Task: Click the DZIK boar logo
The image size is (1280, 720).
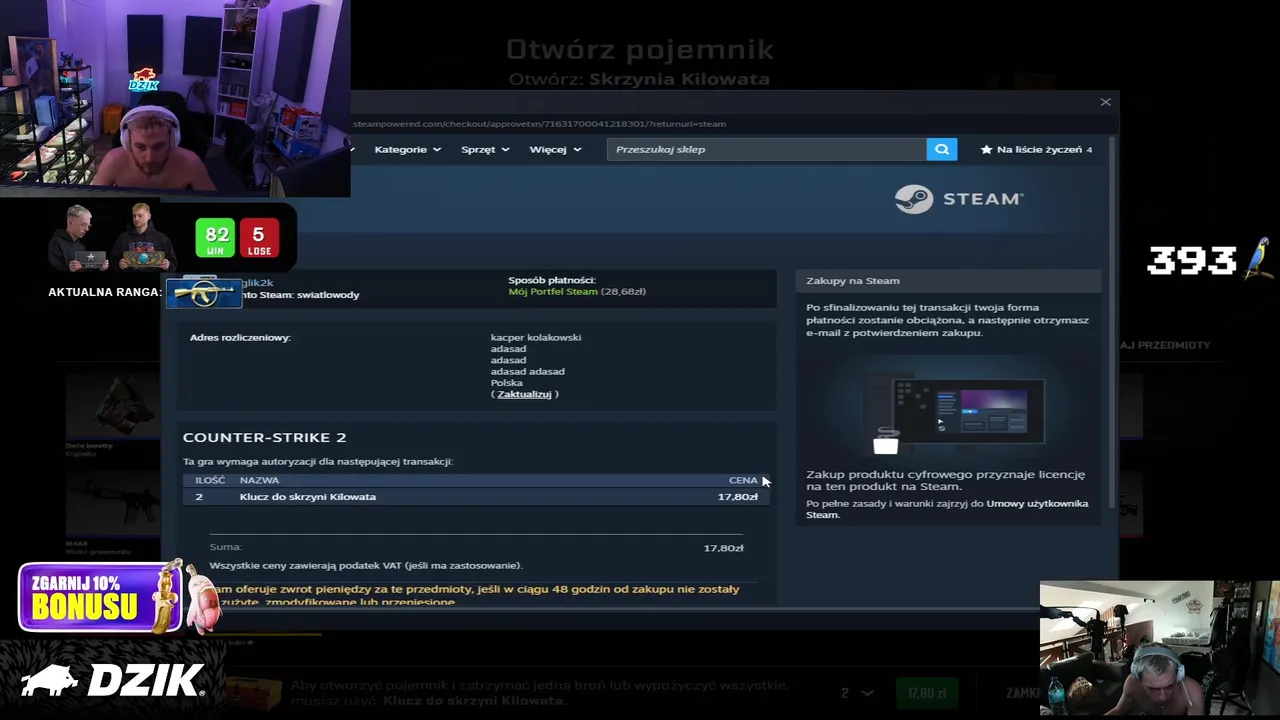Action: (x=113, y=680)
